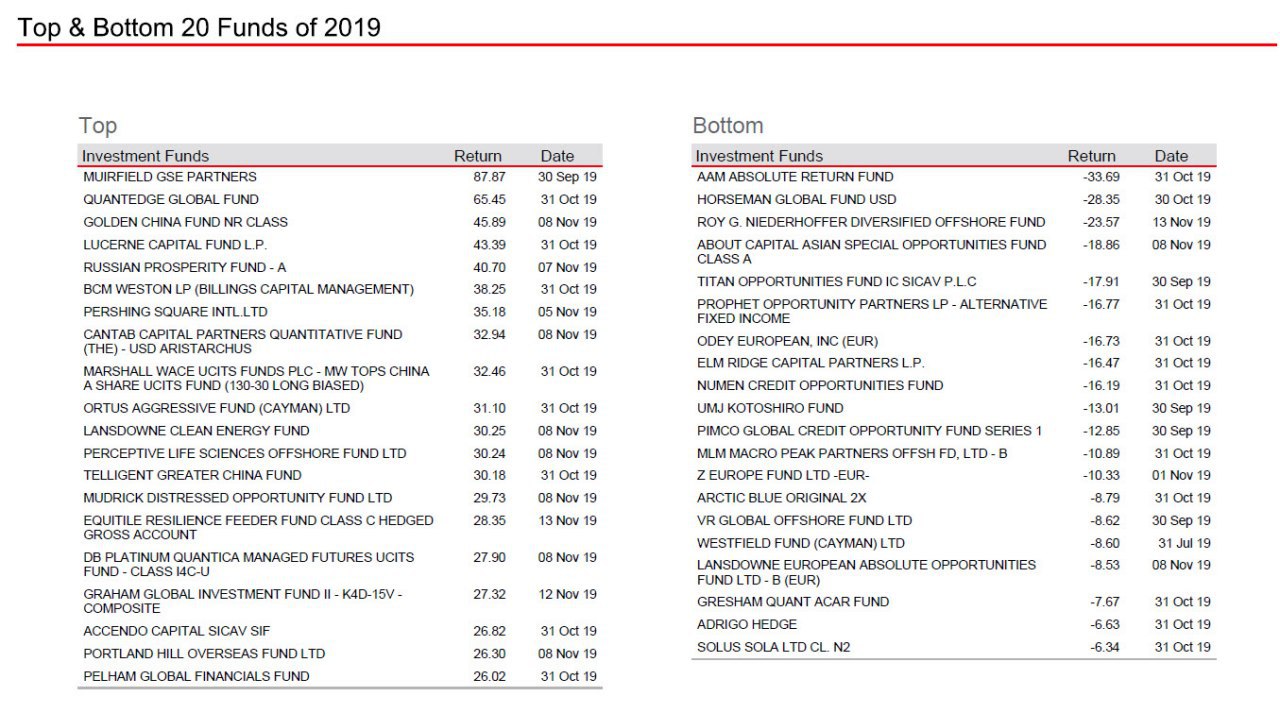The width and height of the screenshot is (1280, 713).
Task: Click the 01 Nov 19 date
Action: pos(1182,475)
